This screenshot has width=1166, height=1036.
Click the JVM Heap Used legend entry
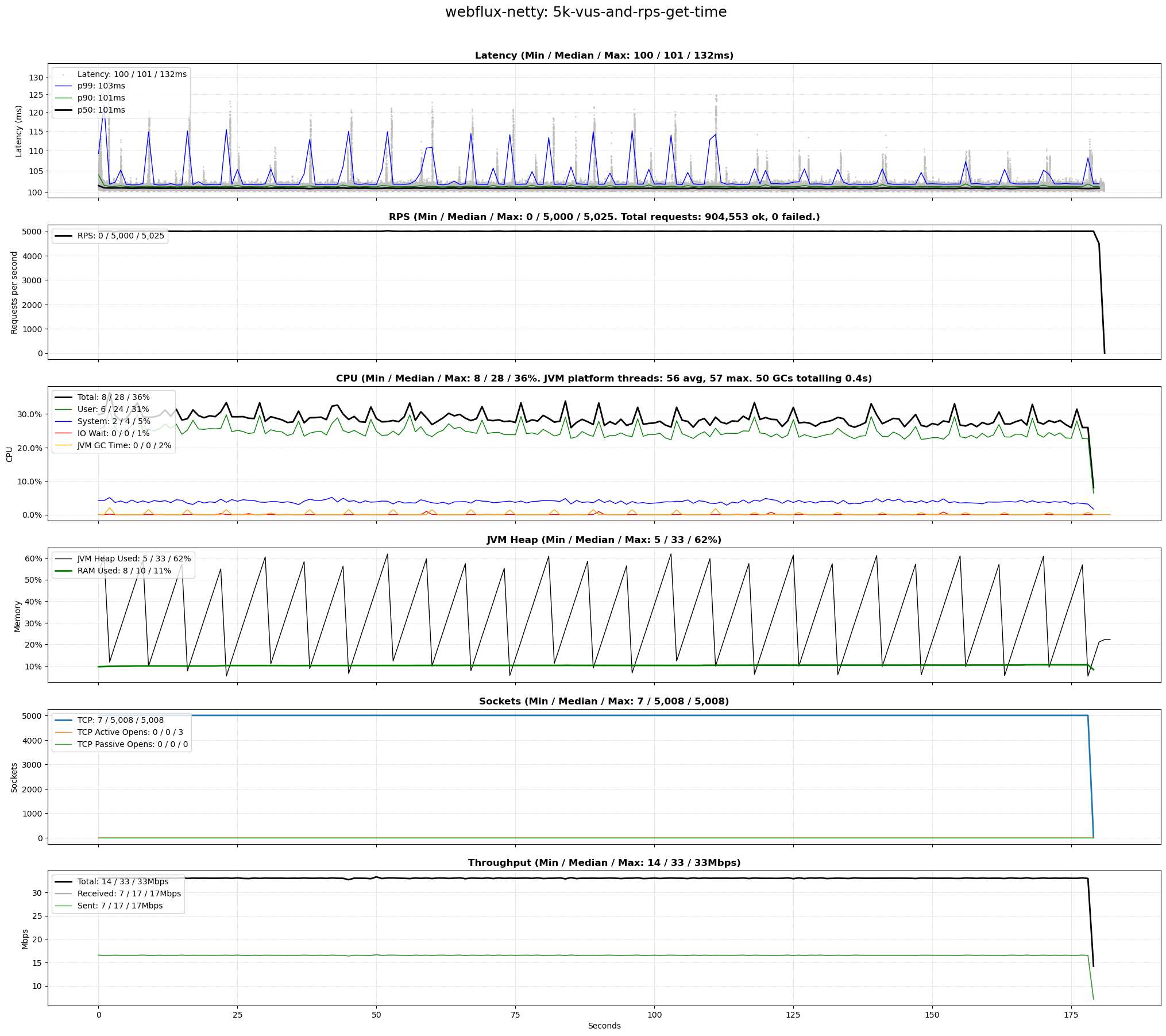pyautogui.click(x=134, y=559)
